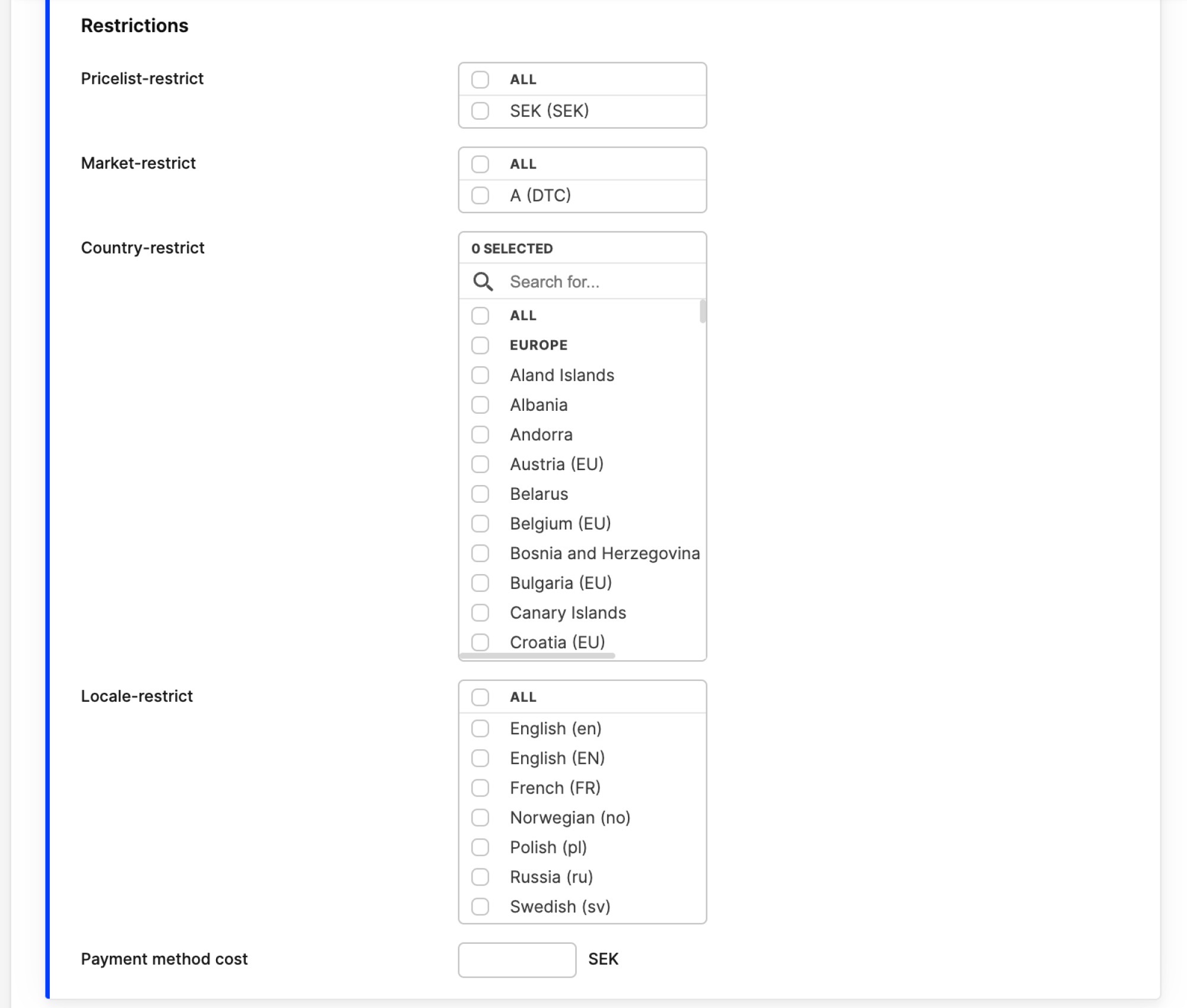
Task: Click the ALL checkbox in Locale-restrict
Action: [x=481, y=697]
